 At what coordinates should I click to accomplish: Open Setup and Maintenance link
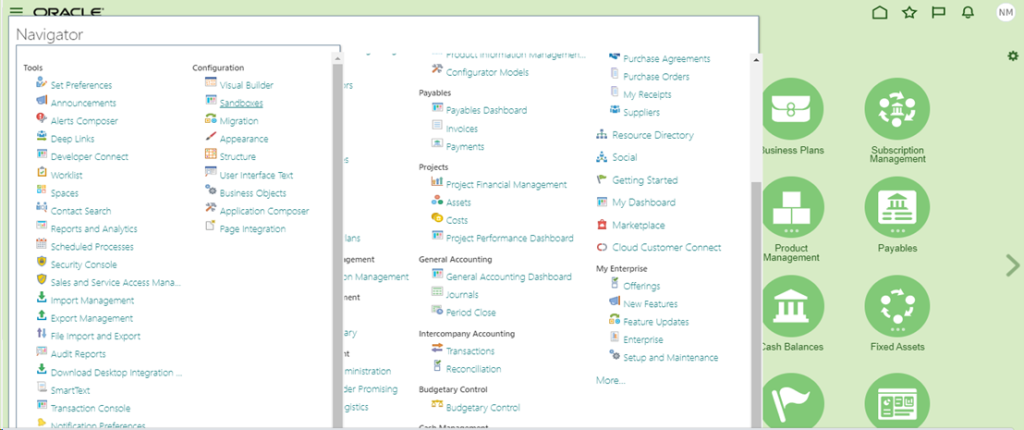coord(671,357)
